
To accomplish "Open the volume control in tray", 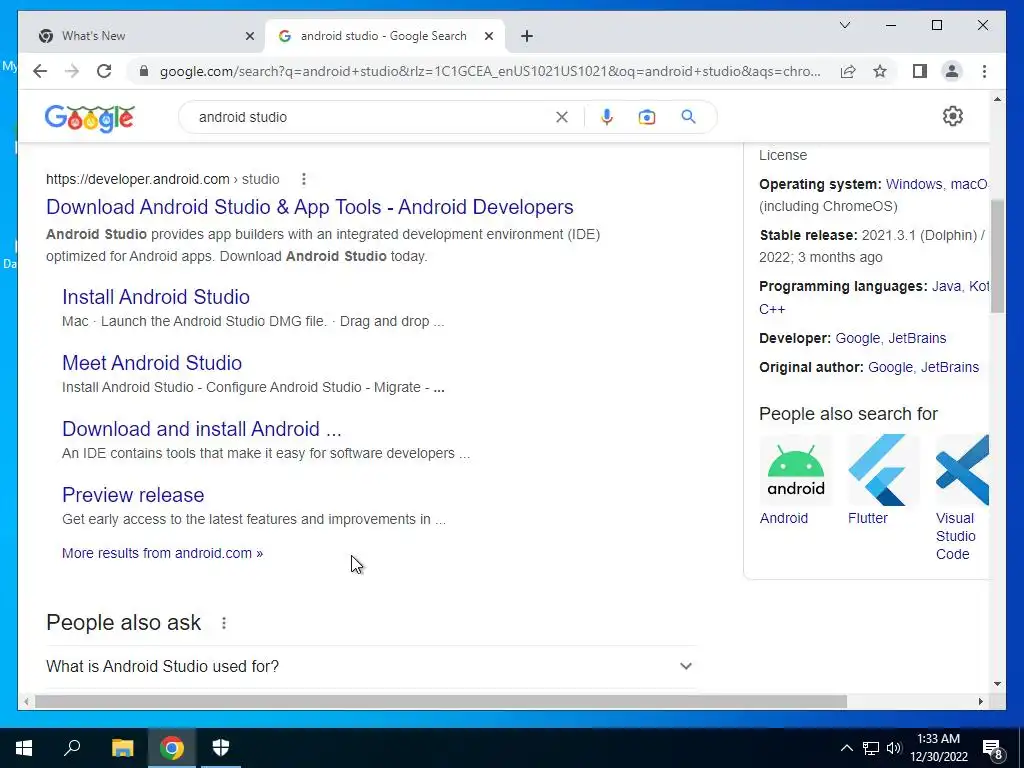I will coord(894,748).
